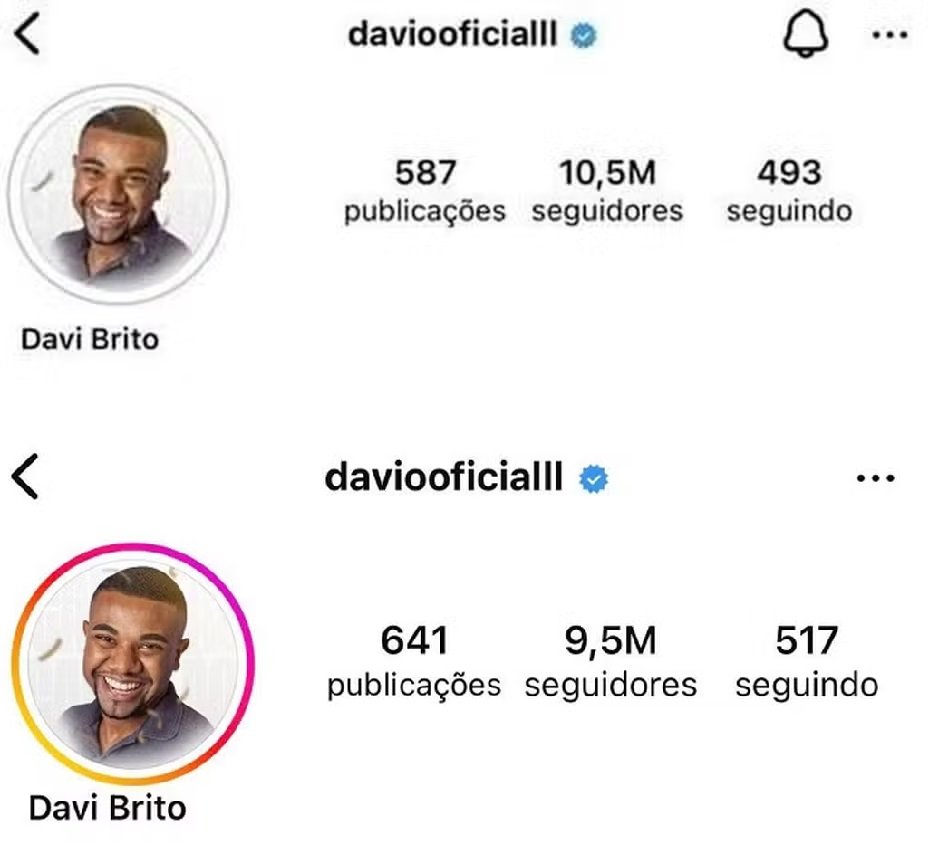Tap the bottom davioofficialll username title
Viewport: 928px width, 844px height.
444,477
